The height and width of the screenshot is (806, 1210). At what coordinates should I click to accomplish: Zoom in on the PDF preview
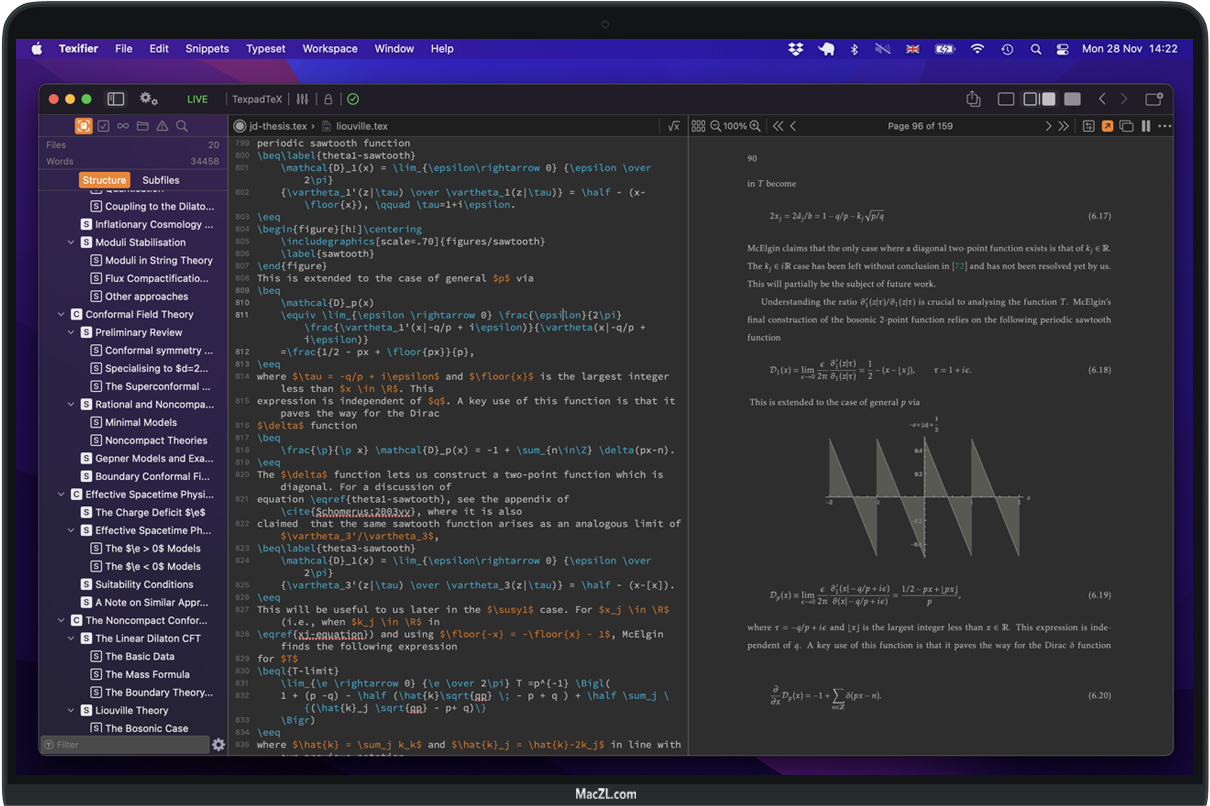755,126
